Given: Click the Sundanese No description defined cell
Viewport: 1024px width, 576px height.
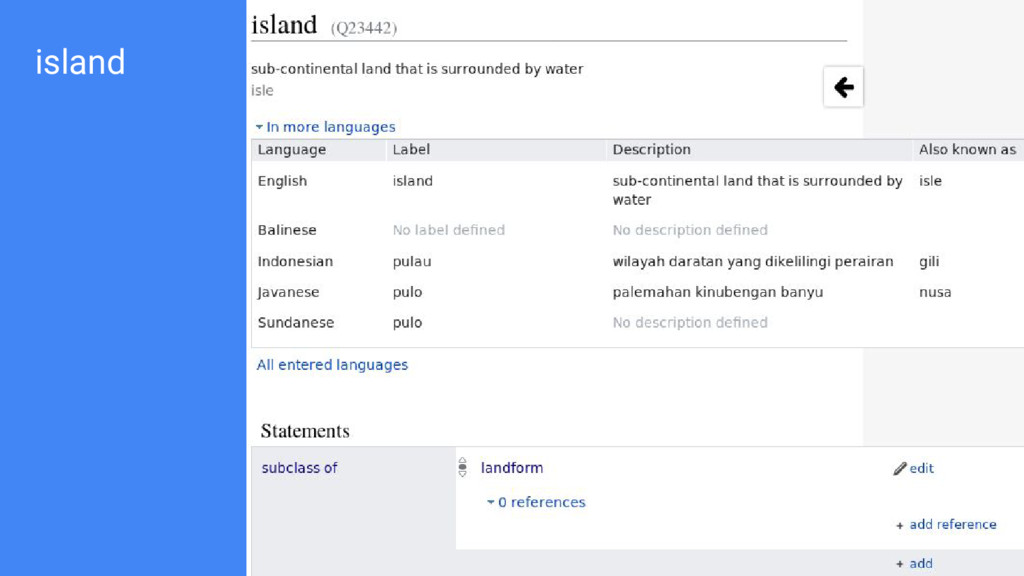Looking at the screenshot, I should pyautogui.click(x=690, y=323).
